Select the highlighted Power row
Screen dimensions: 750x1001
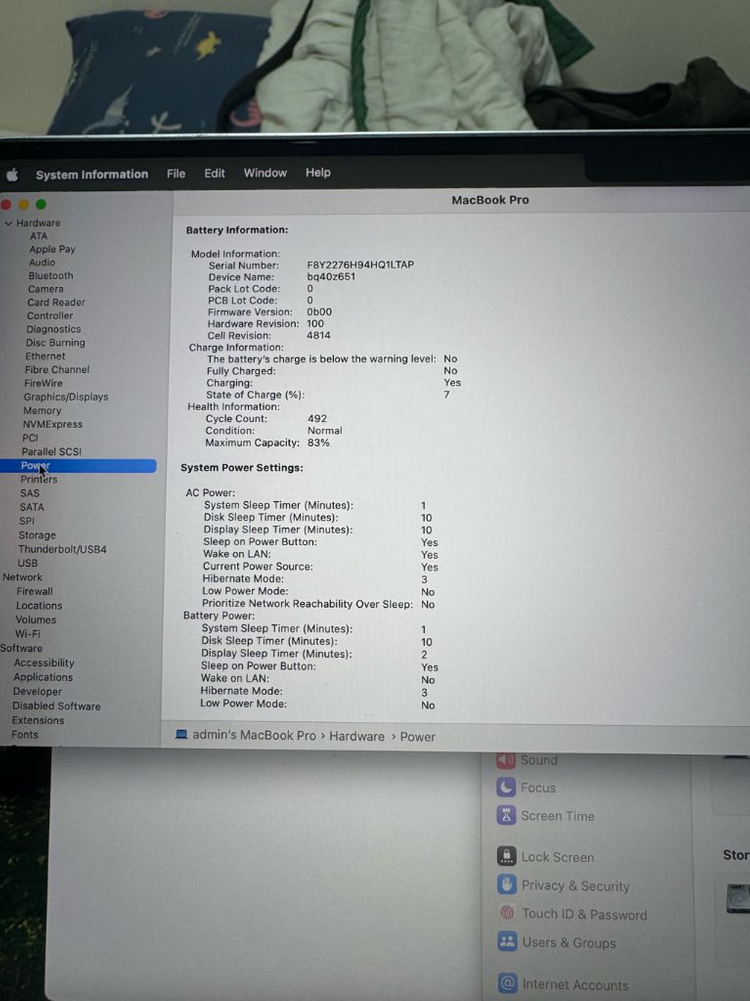(x=79, y=466)
